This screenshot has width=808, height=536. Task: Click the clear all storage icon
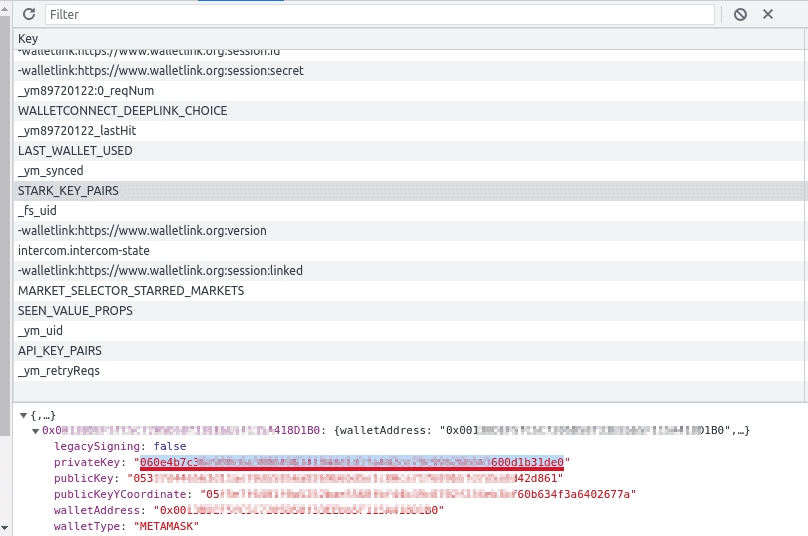coord(740,14)
